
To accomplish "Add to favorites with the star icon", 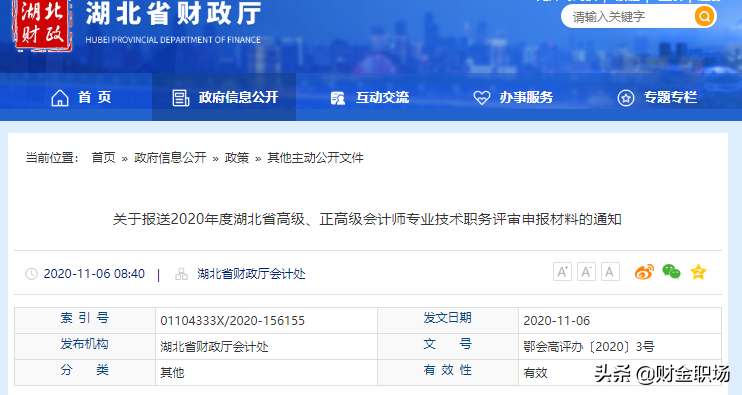I will (698, 272).
